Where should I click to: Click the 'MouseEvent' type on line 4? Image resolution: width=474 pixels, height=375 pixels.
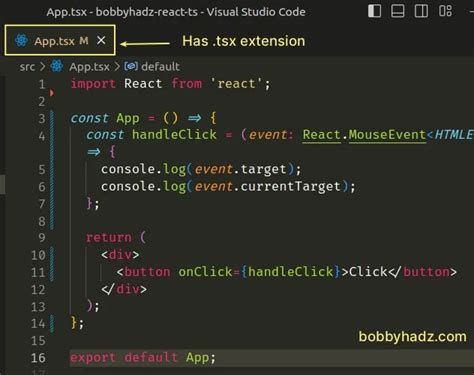pos(387,135)
